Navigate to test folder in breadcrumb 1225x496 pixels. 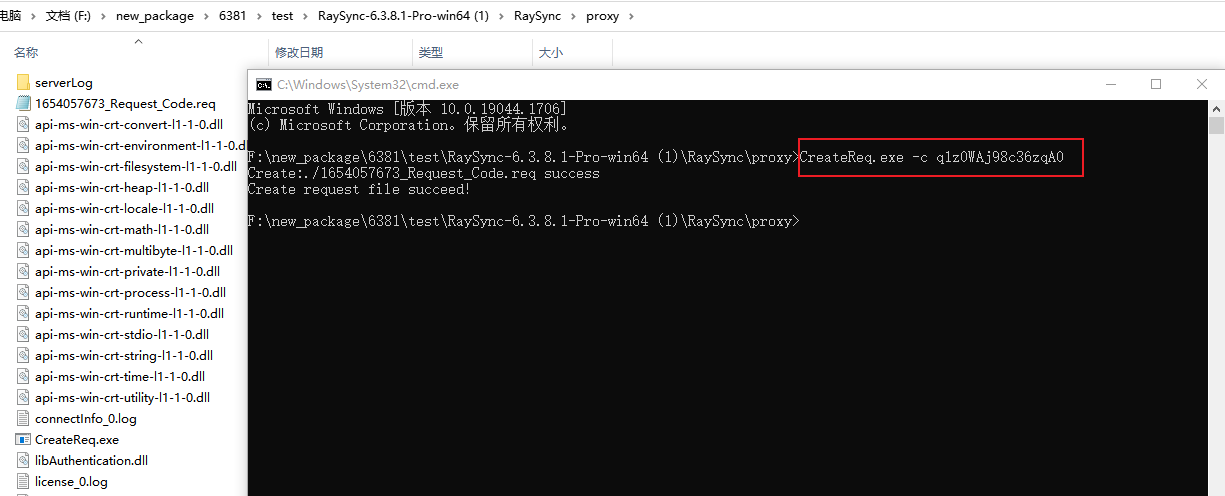pos(282,16)
